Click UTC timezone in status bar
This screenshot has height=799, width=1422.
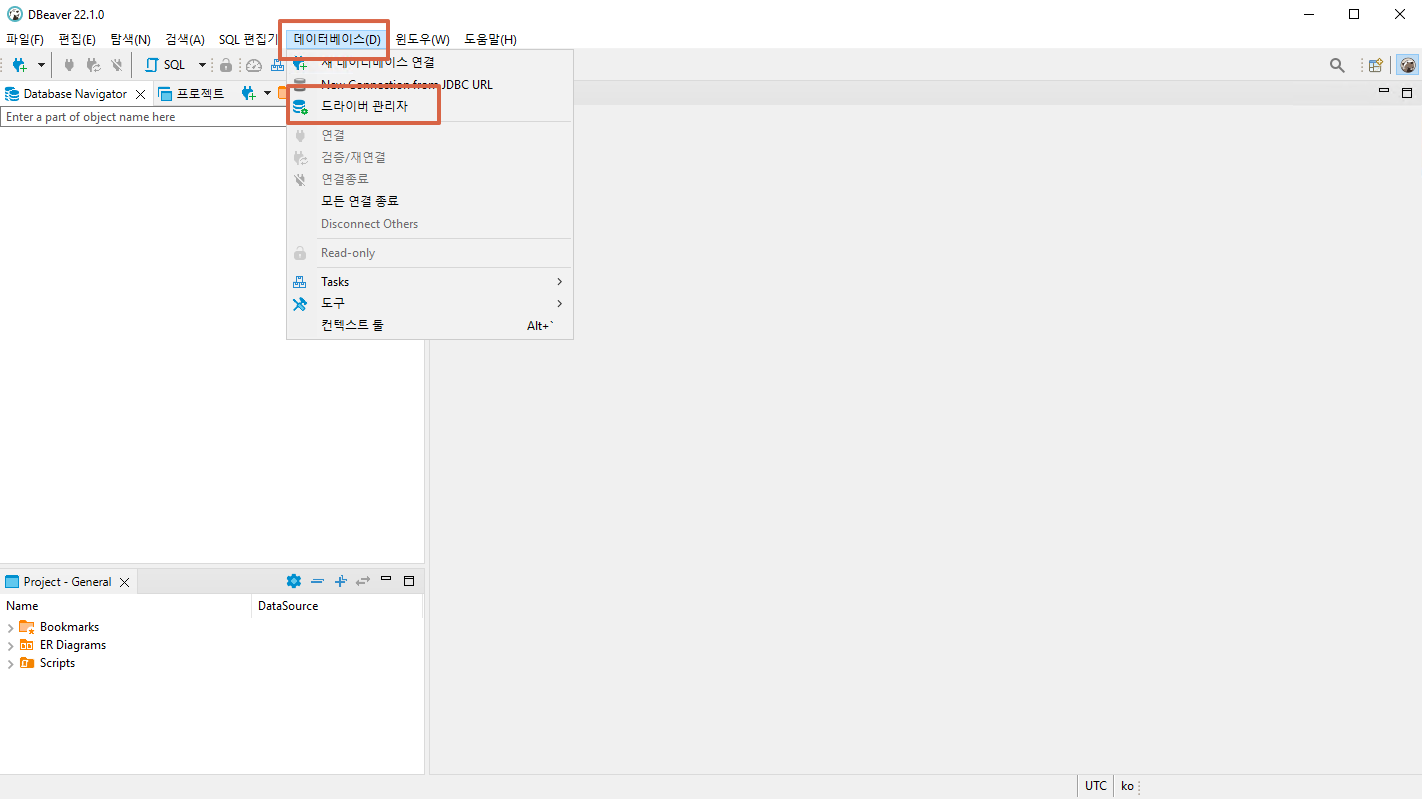(1096, 786)
